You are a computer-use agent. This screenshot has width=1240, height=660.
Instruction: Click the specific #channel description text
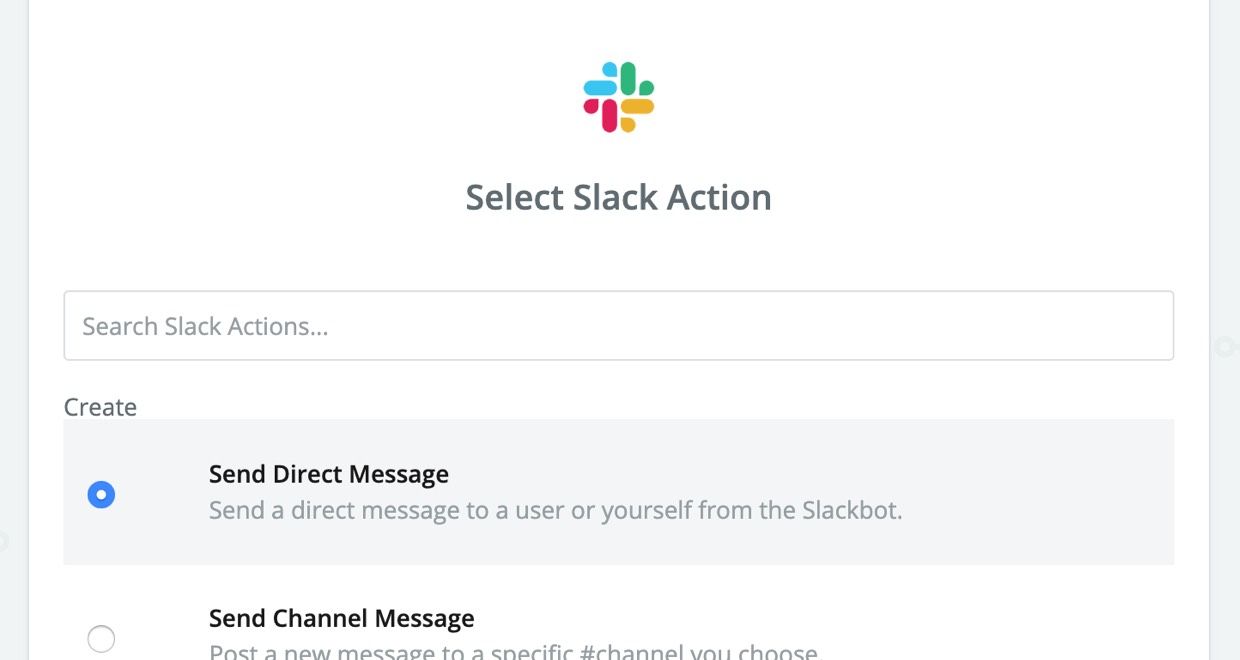[513, 652]
